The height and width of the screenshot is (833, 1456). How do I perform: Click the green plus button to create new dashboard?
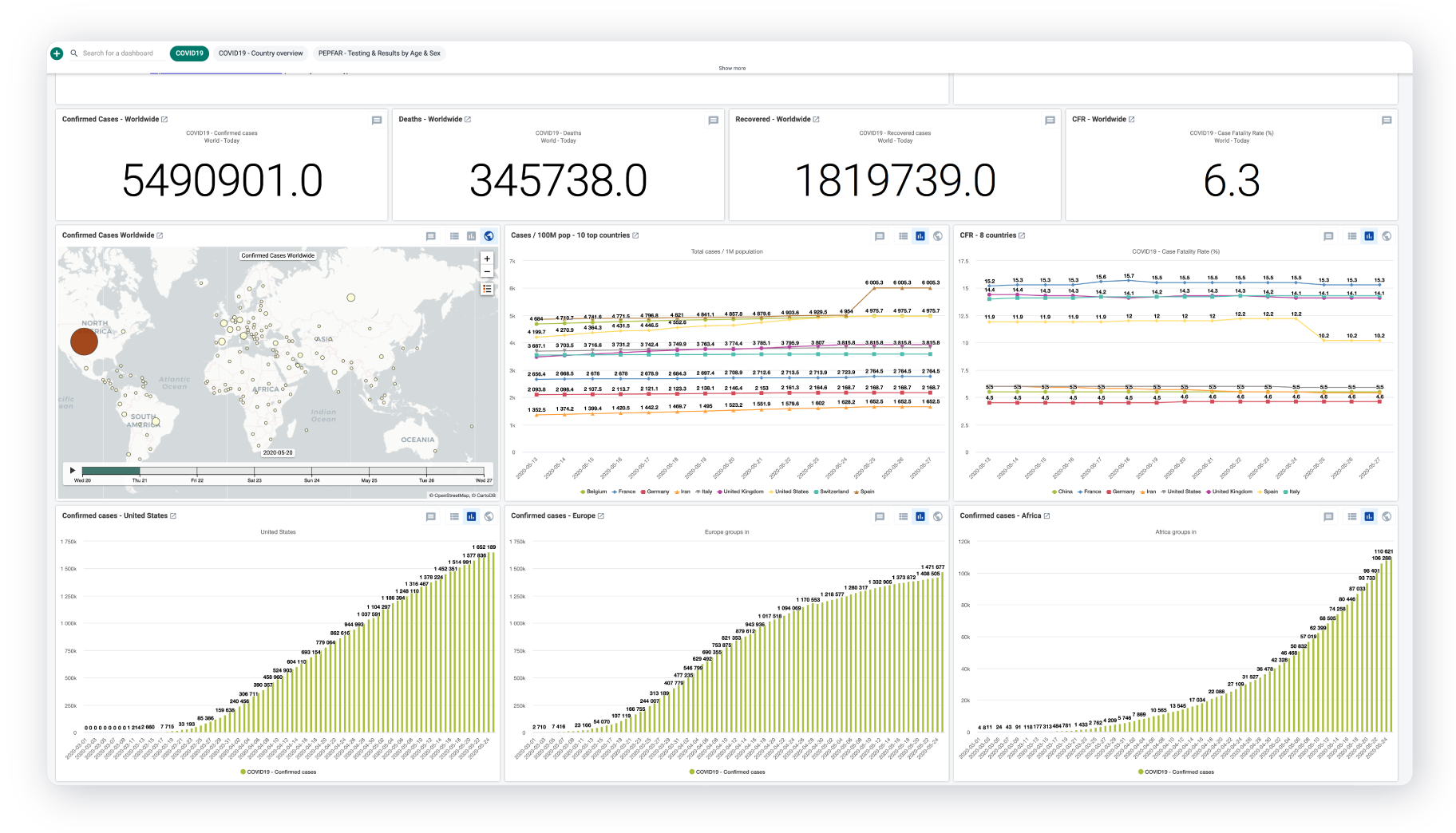(x=56, y=53)
